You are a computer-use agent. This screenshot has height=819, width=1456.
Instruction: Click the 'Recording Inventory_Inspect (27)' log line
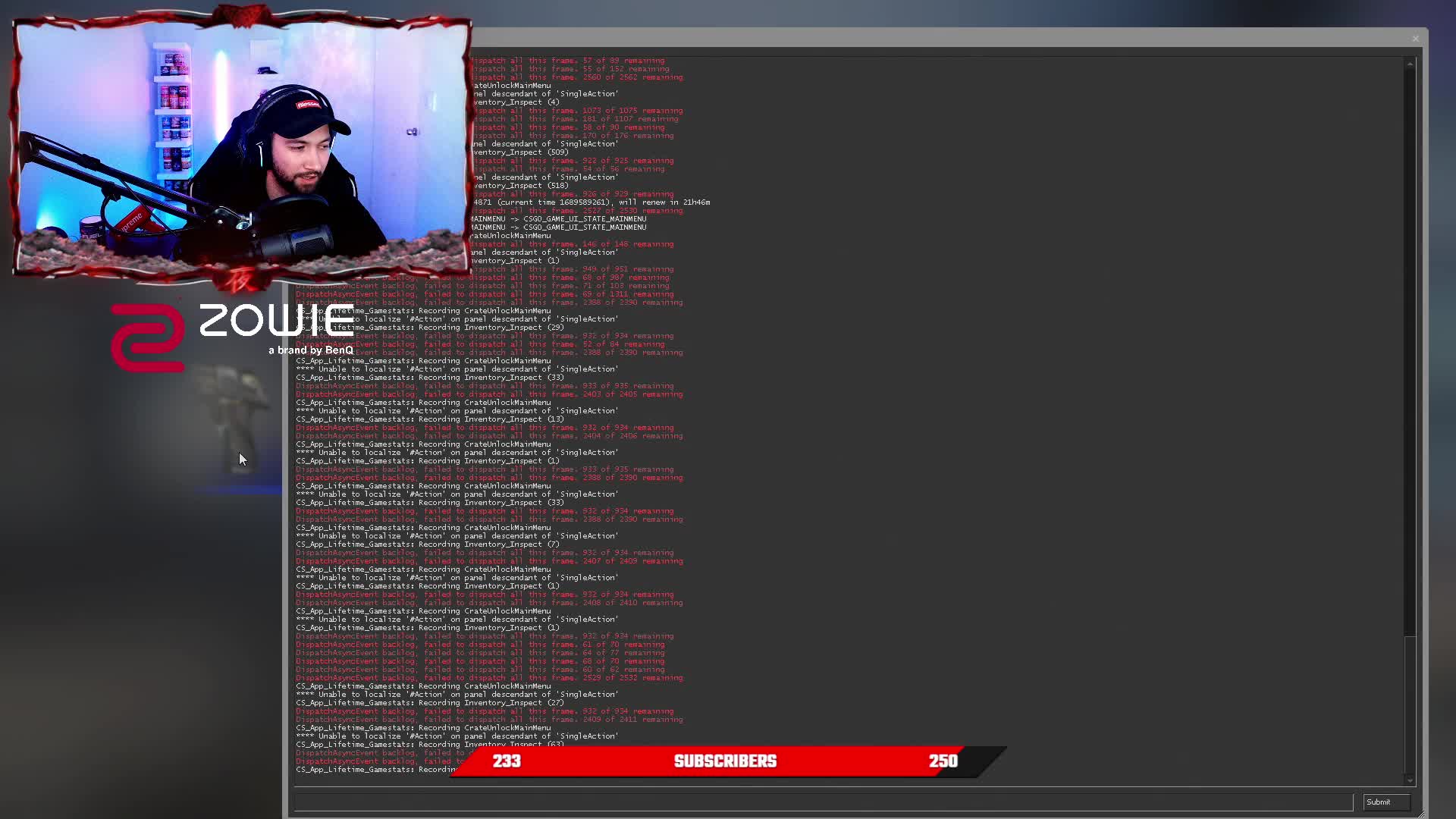click(430, 703)
